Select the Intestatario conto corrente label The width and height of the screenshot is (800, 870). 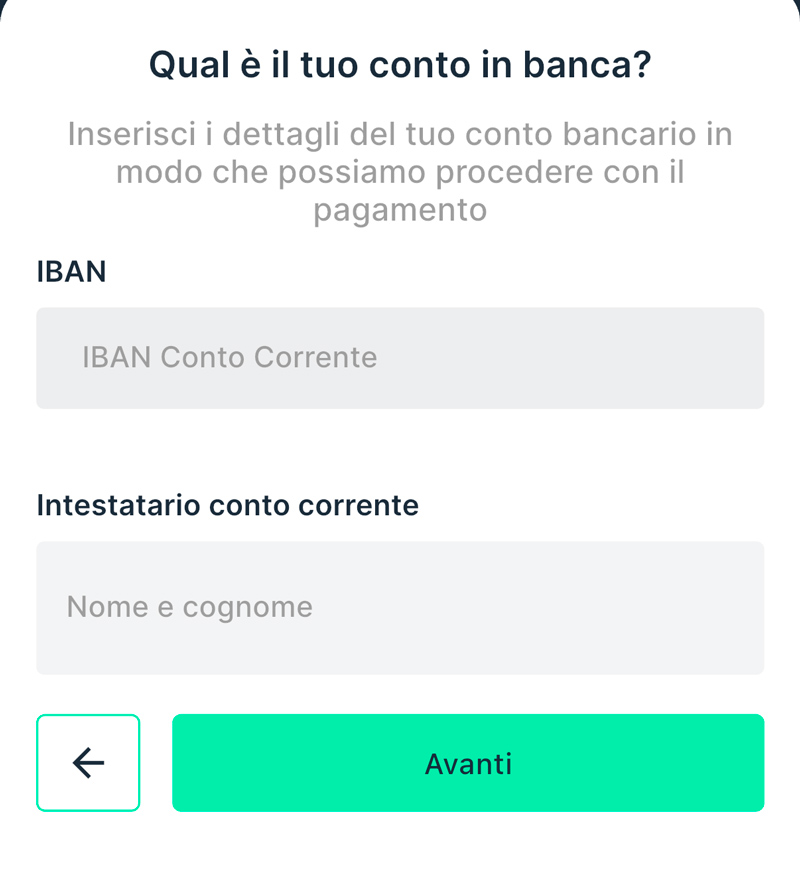click(226, 505)
